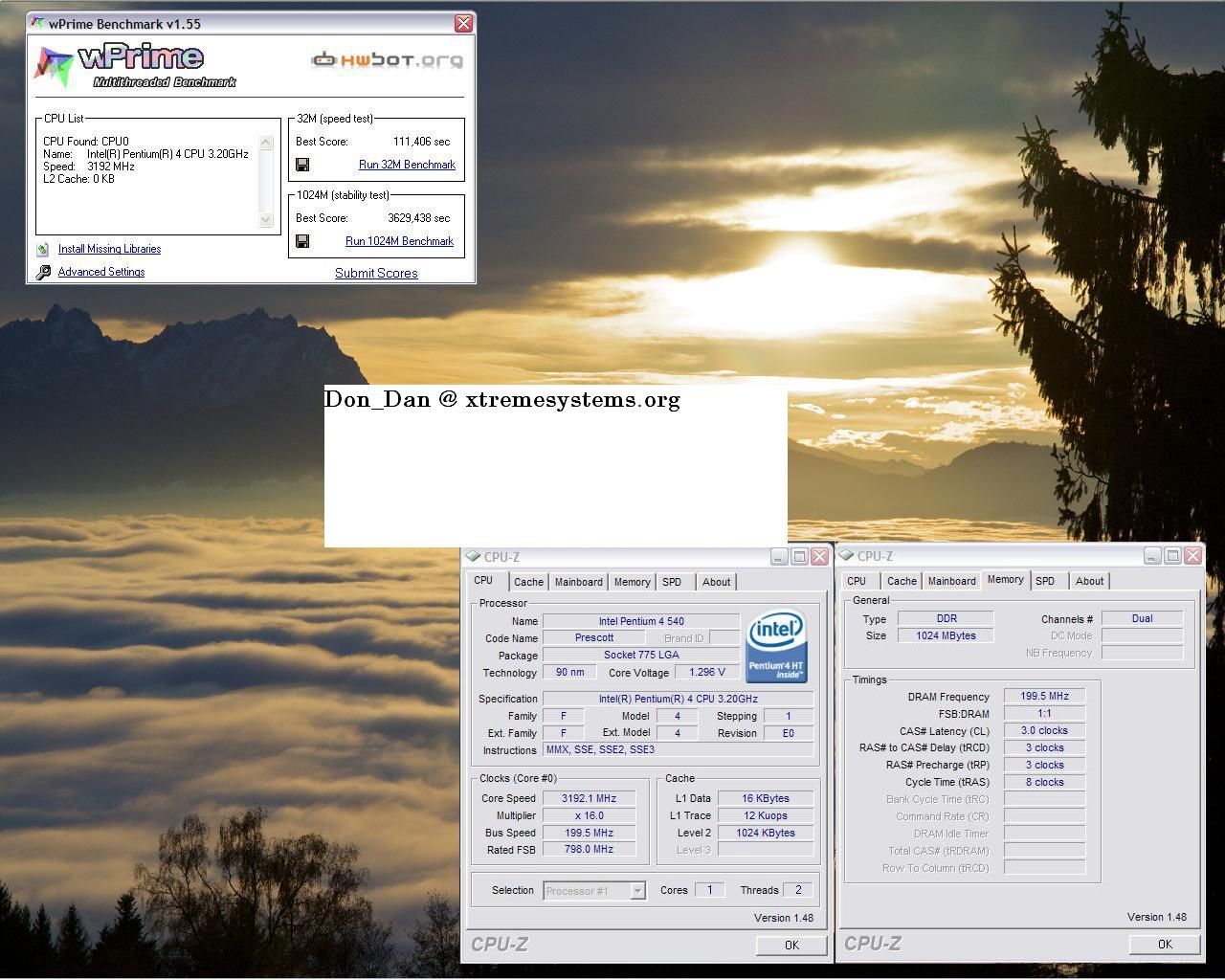The height and width of the screenshot is (980, 1225).
Task: Click the Core Voltage value 1.296 V
Action: click(706, 672)
